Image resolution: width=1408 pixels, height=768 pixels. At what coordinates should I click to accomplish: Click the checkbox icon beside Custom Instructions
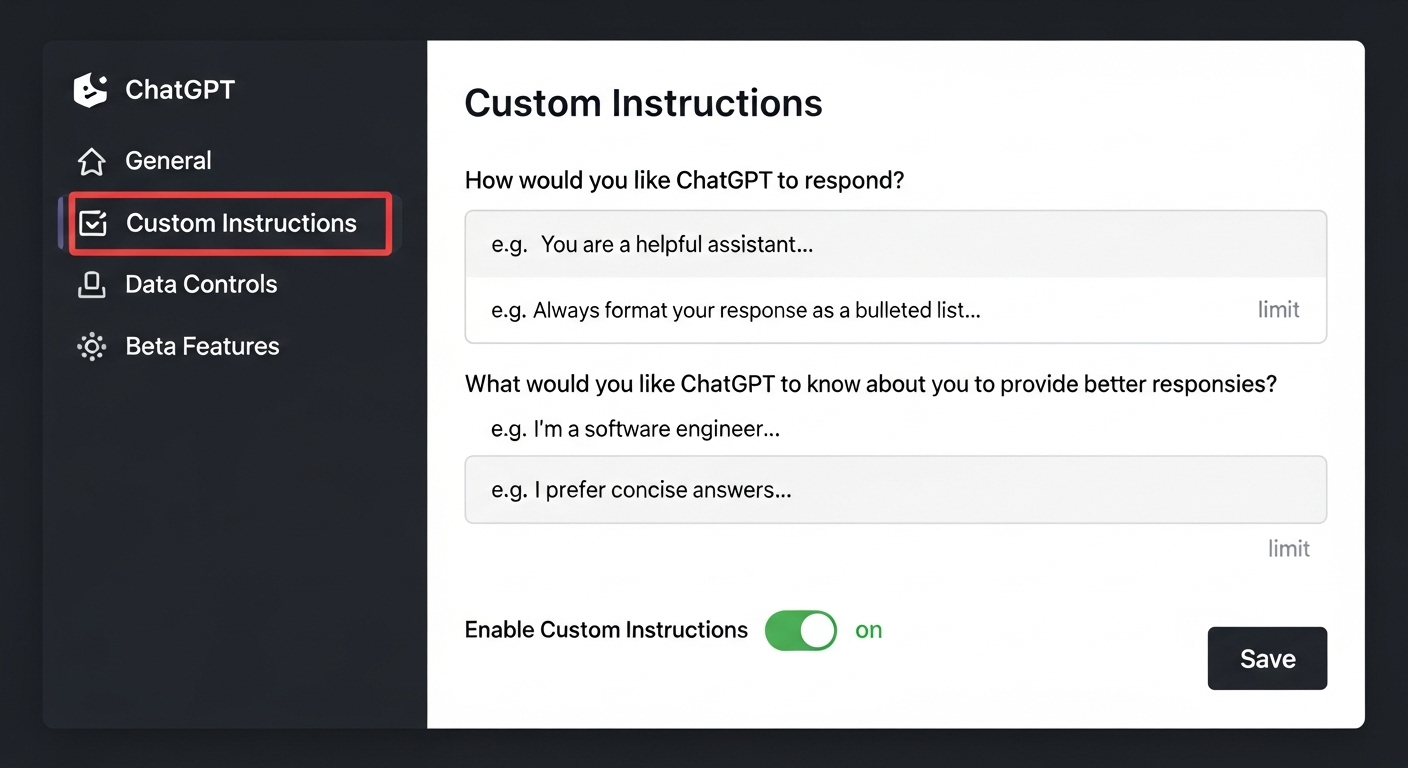click(x=93, y=223)
